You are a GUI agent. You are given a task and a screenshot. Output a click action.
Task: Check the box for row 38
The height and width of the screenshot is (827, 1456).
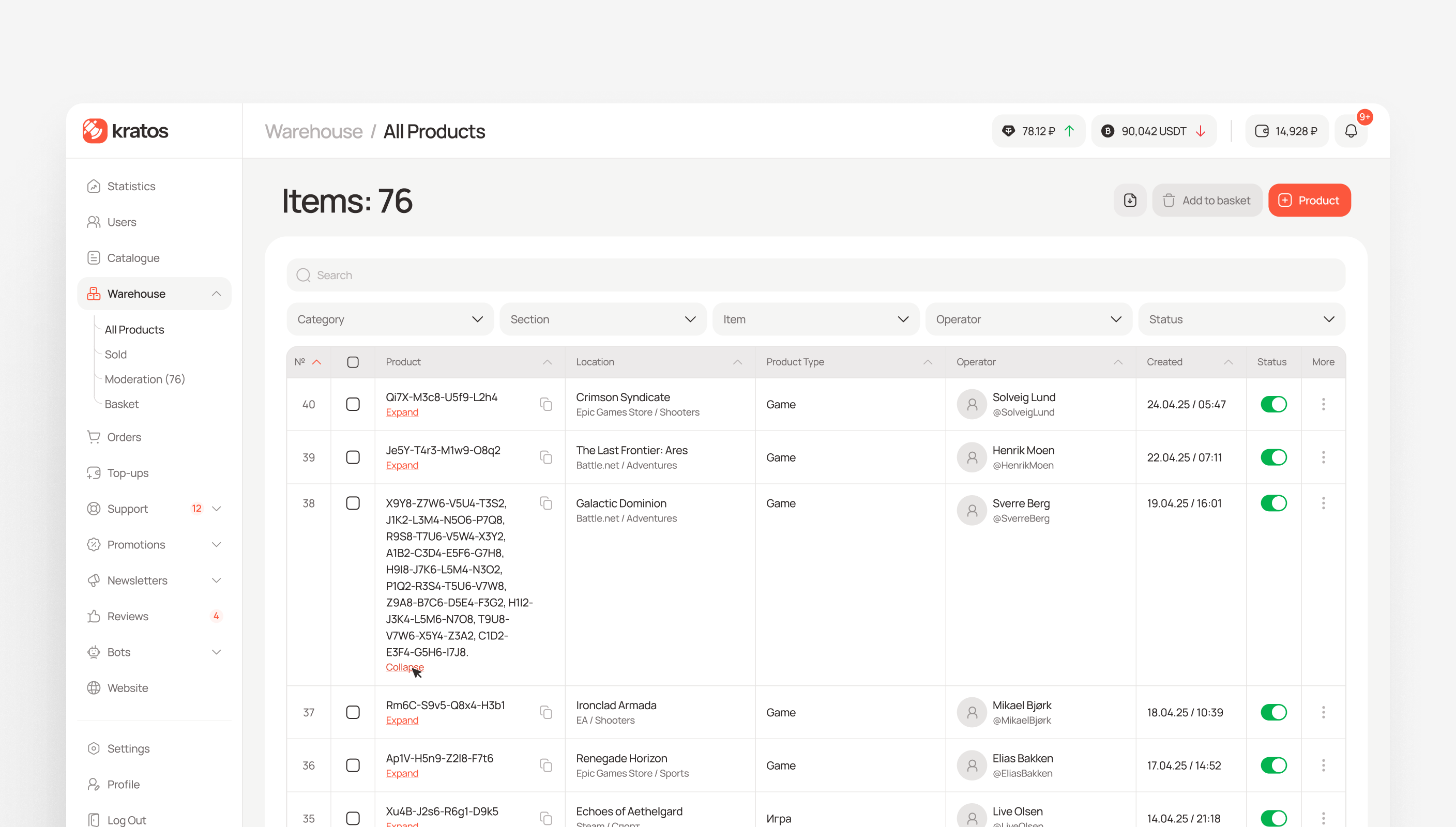pyautogui.click(x=353, y=503)
